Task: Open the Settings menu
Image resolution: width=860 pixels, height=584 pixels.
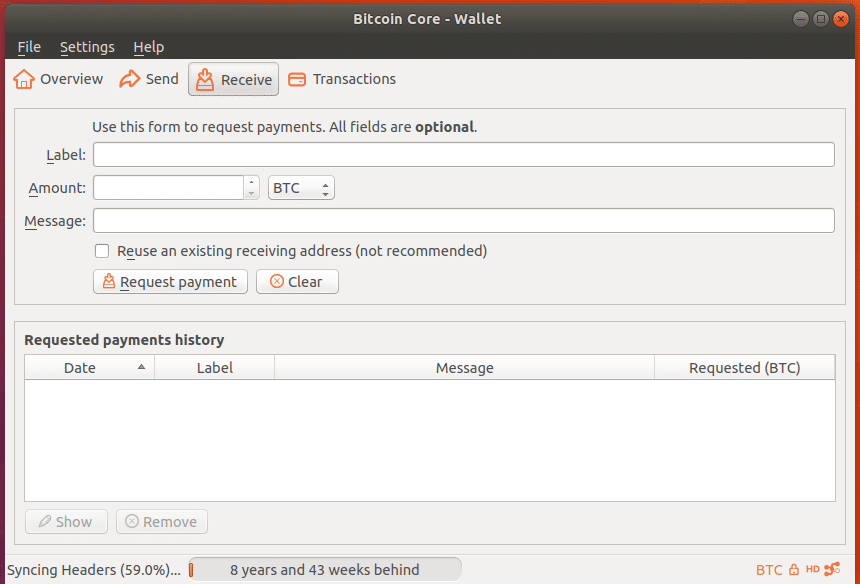Action: (87, 47)
